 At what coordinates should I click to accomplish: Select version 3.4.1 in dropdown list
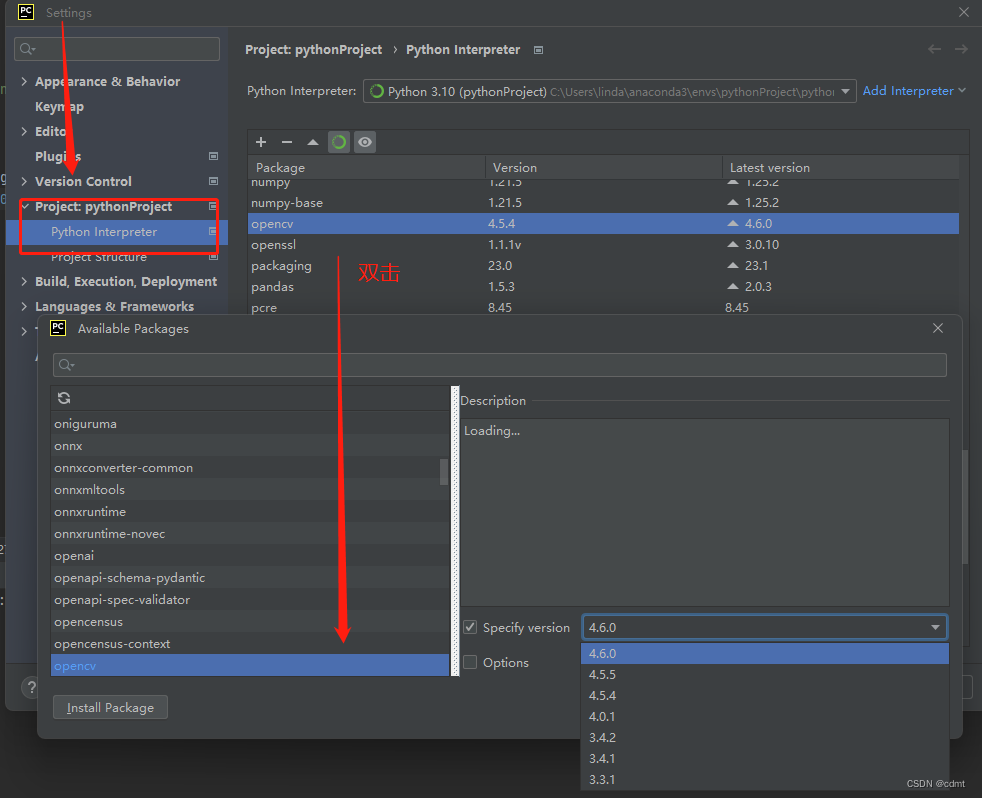point(765,759)
